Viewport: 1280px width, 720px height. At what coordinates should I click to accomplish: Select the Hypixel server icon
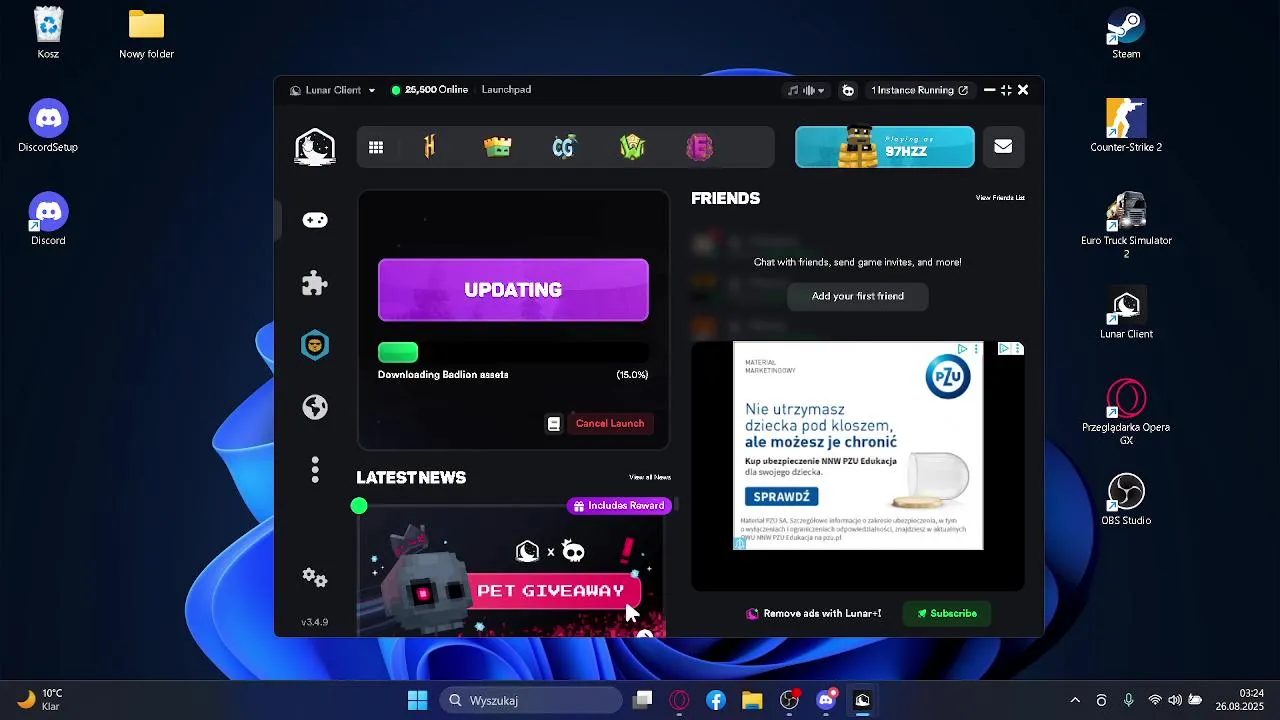(430, 148)
